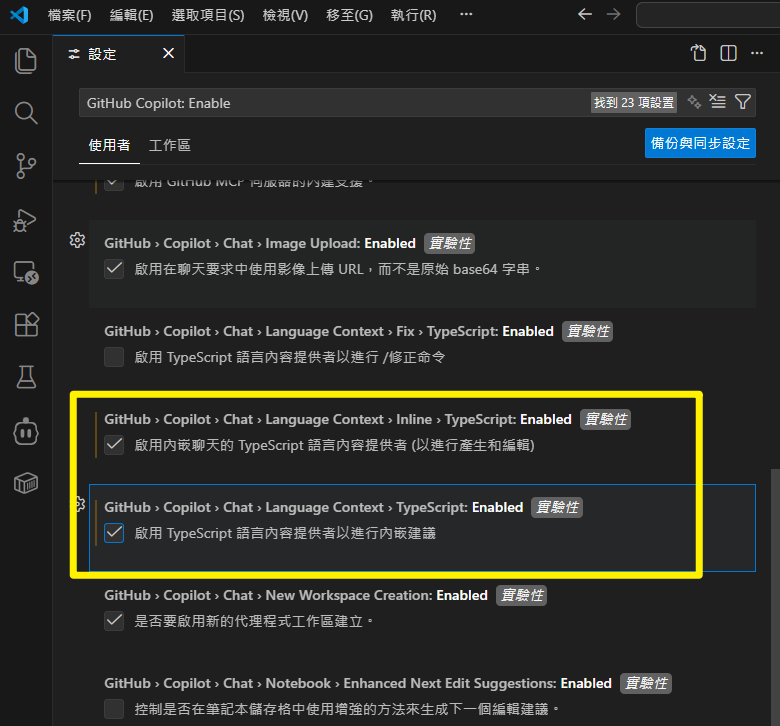Click the 找到 23 項設置 result count
This screenshot has width=780, height=726.
coord(634,103)
